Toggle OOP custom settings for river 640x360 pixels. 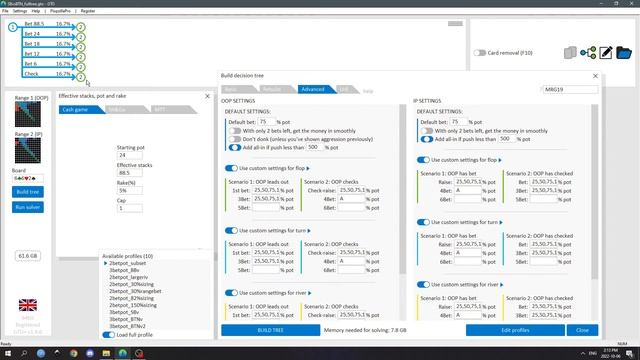[231, 293]
